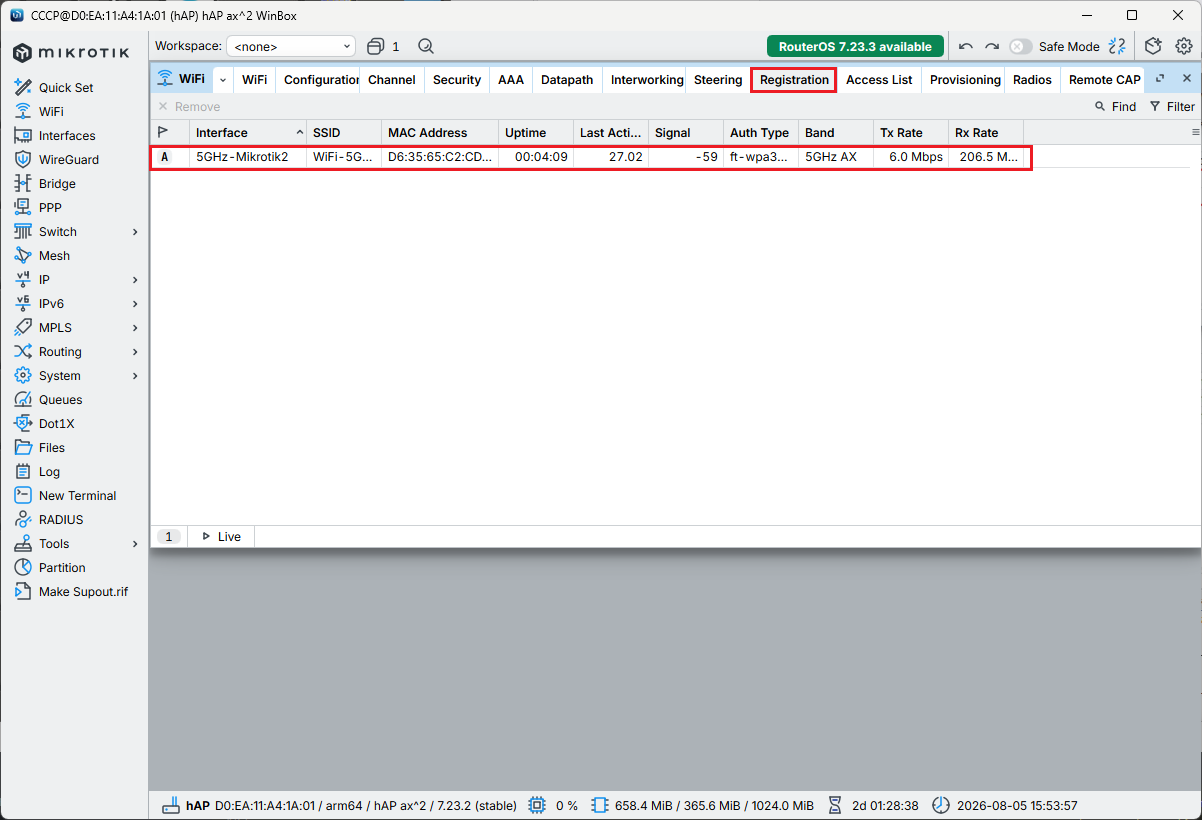Switch to the Datapath tab
The height and width of the screenshot is (820, 1202).
pyautogui.click(x=567, y=80)
